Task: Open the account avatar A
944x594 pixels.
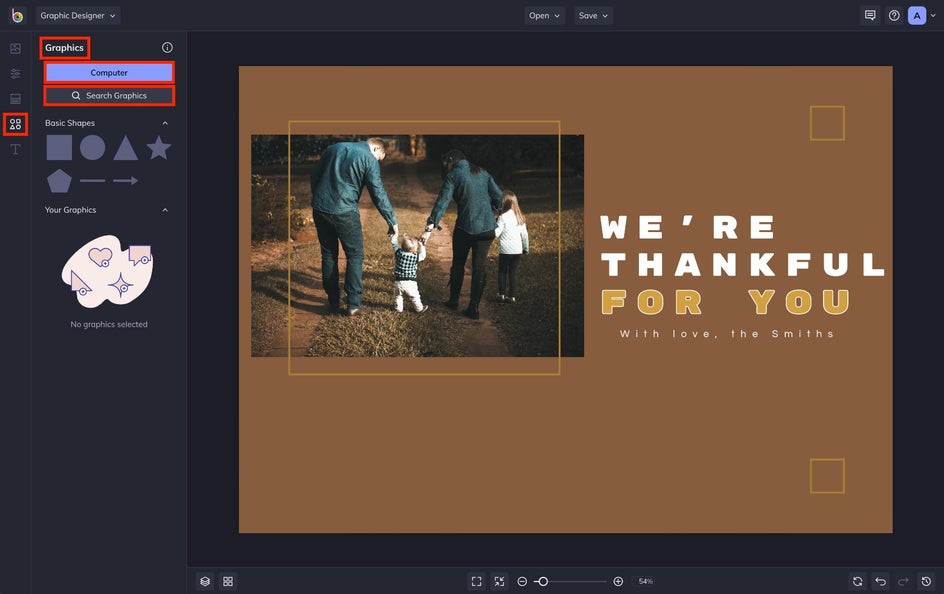Action: (917, 16)
